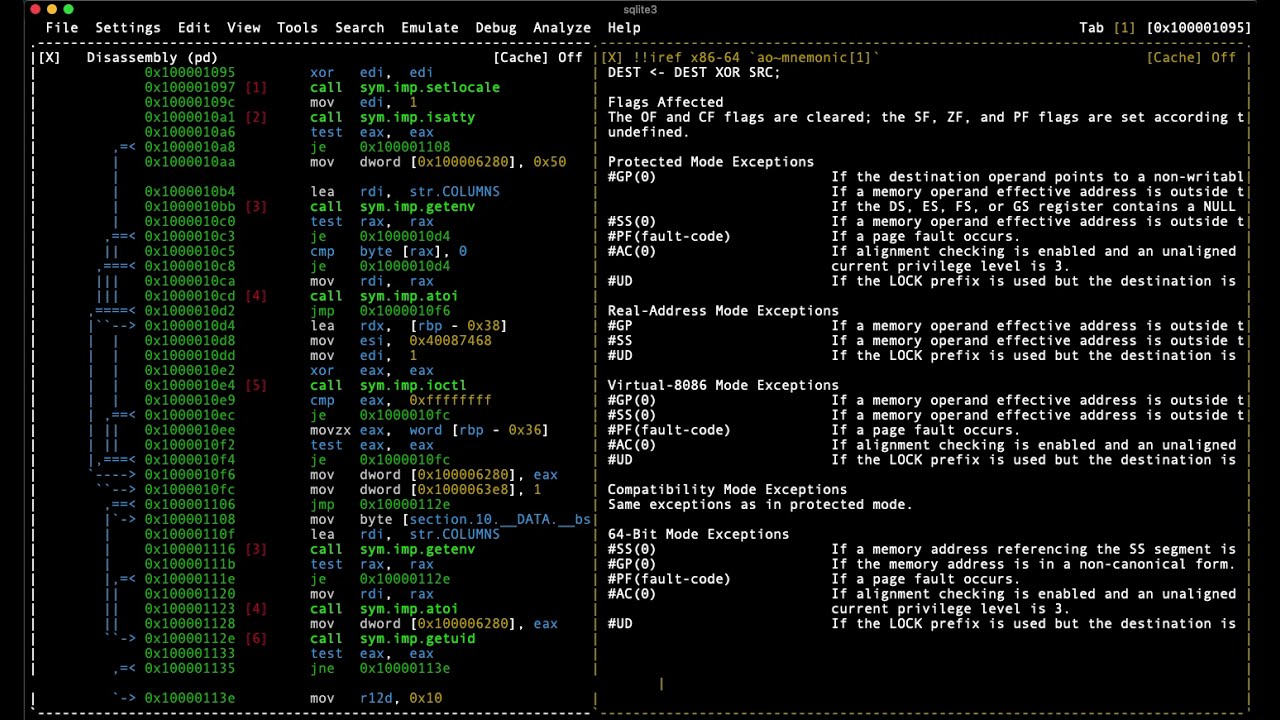Screen dimensions: 1280x720
Task: Click the red [5] xref marker
Action: 256,386
